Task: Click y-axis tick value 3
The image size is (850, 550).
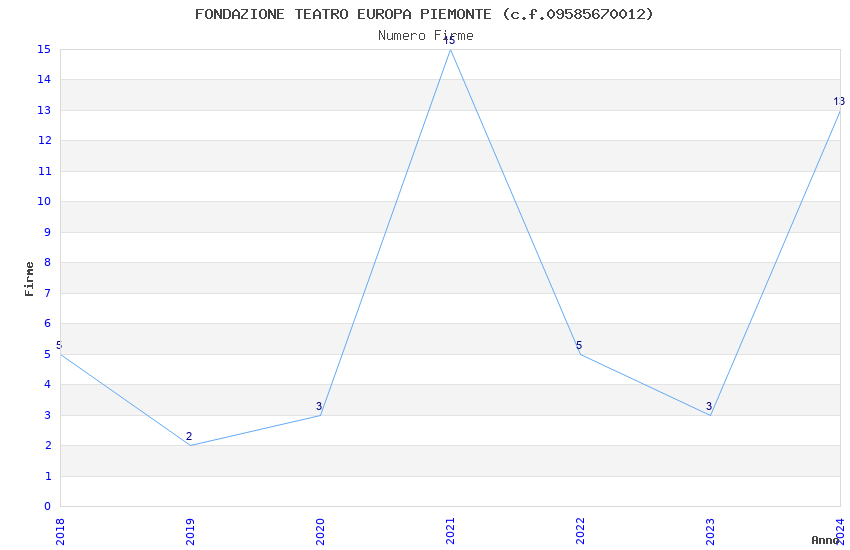Action: tap(48, 415)
